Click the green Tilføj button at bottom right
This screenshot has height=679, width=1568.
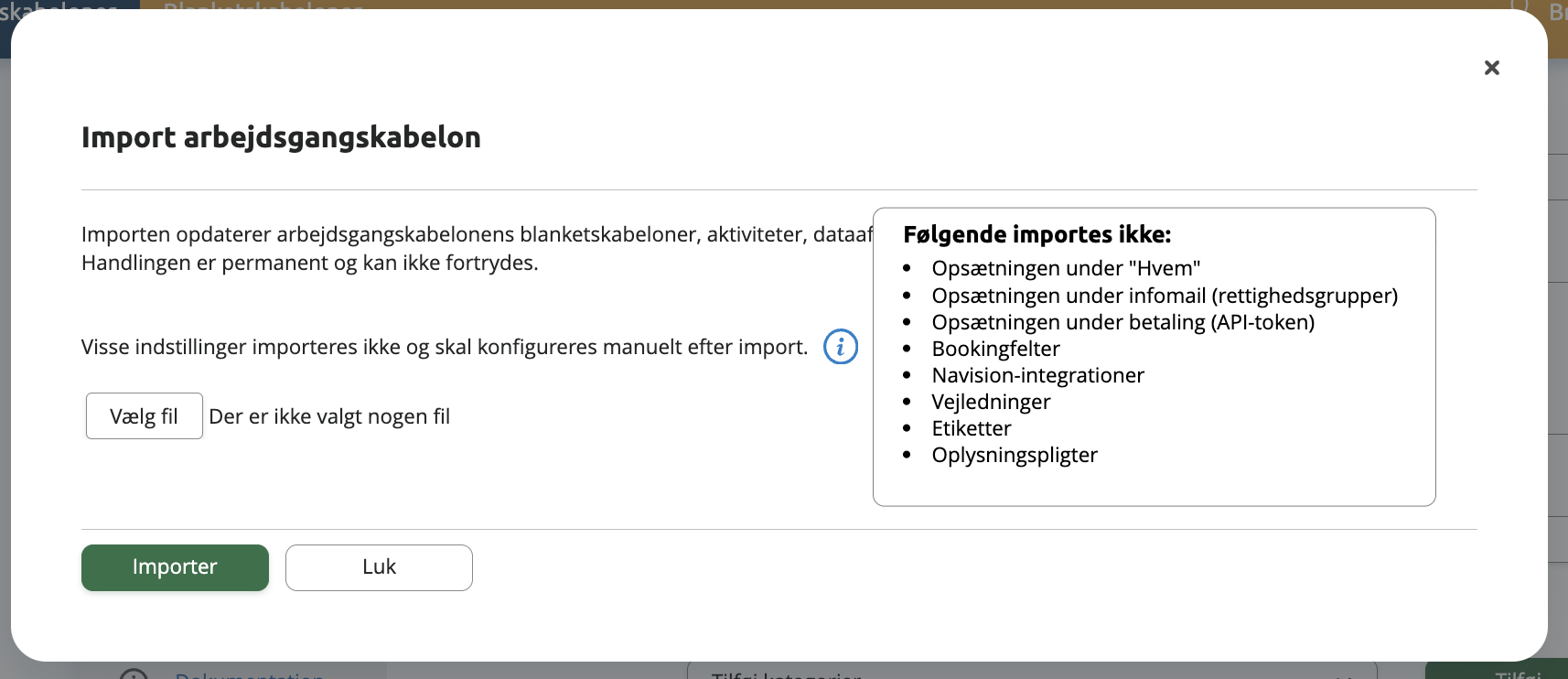[x=1497, y=671]
